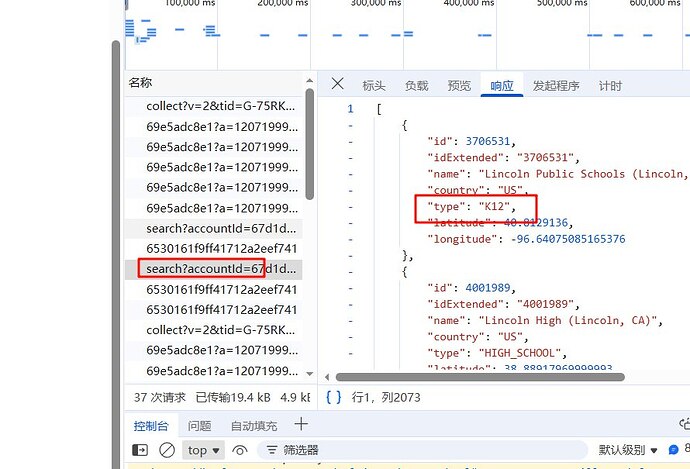Screen dimensions: 690x469
Task: Click the id value 4001989
Action: tap(488, 288)
